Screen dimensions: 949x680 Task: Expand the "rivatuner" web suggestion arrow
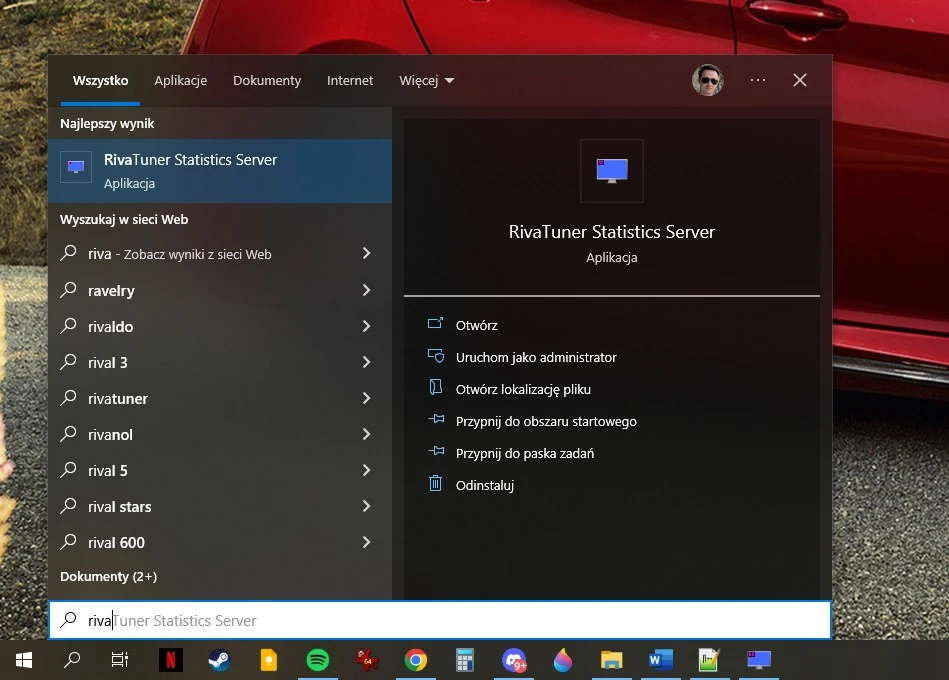pyautogui.click(x=366, y=399)
